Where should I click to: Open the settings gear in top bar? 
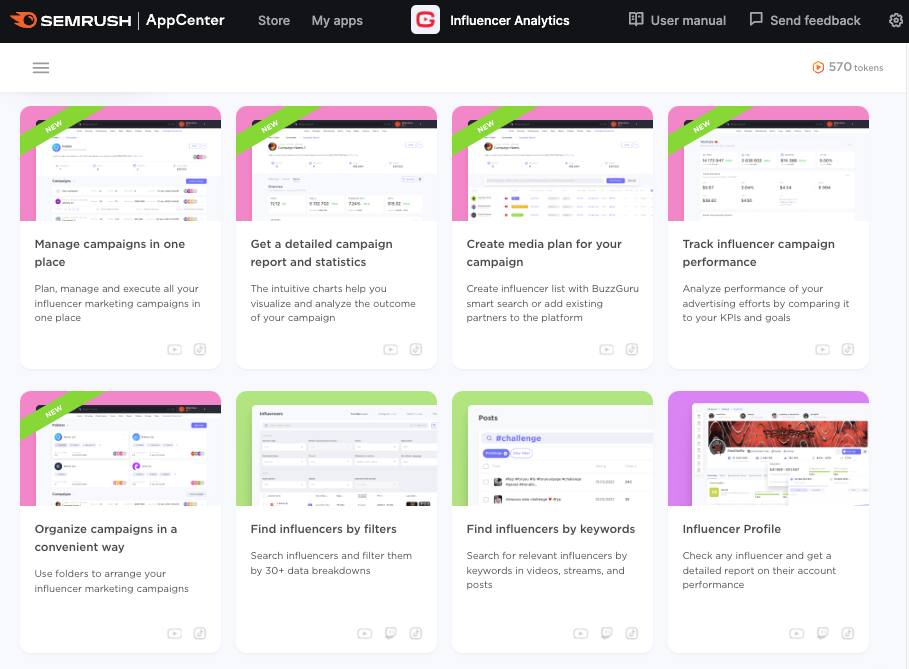tap(895, 20)
